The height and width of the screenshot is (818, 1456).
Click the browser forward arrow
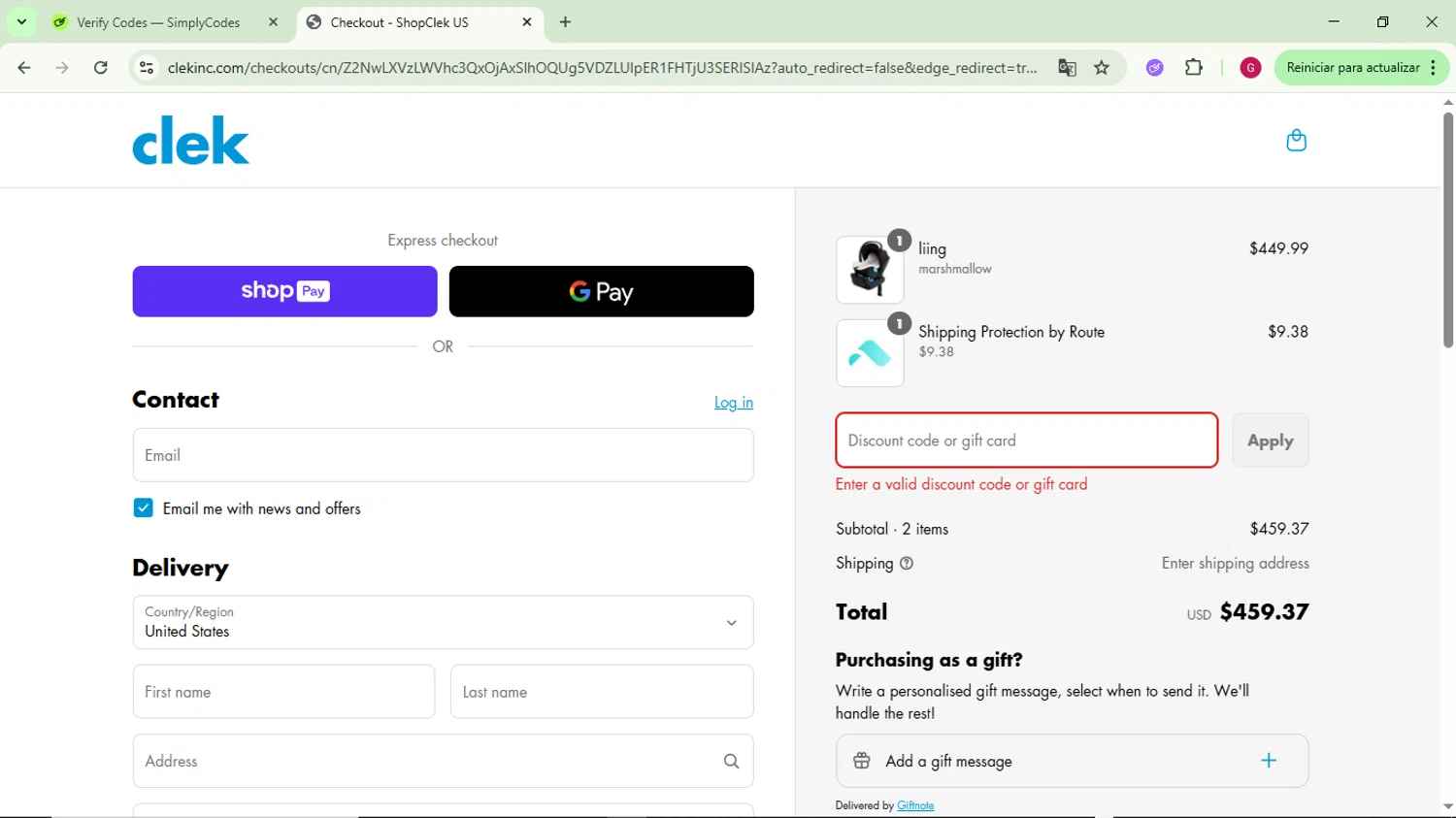point(62,68)
